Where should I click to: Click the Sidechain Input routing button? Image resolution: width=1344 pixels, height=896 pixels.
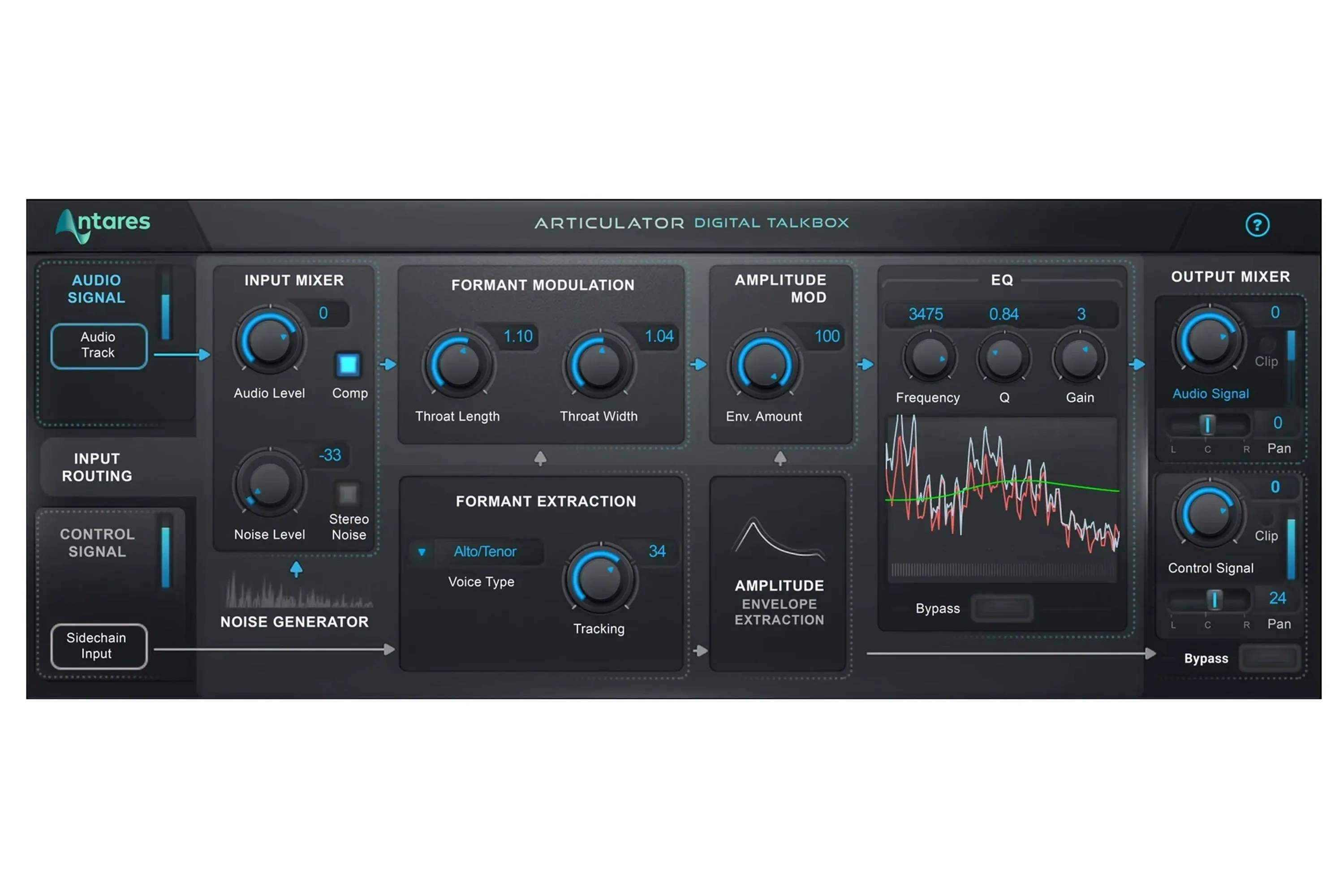click(x=99, y=646)
